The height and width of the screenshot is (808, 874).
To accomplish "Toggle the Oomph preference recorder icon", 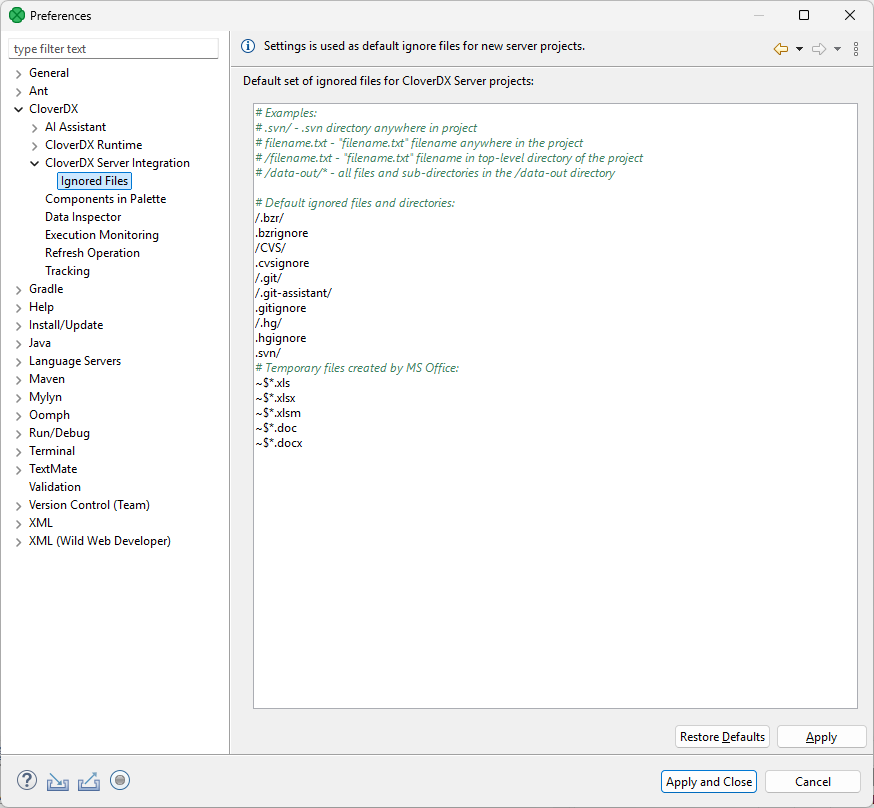I will coord(120,780).
